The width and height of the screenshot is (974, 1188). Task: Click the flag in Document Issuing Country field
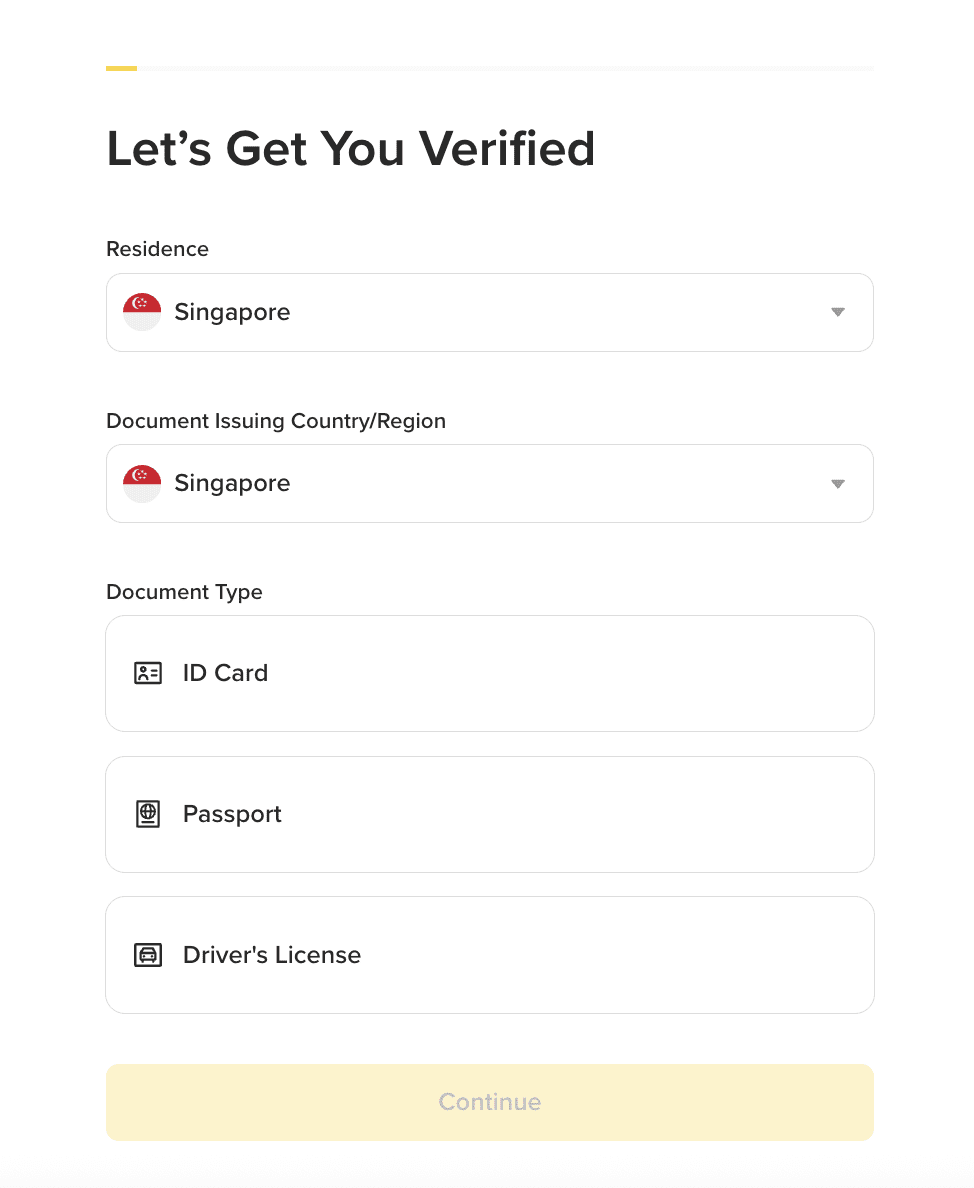(142, 483)
